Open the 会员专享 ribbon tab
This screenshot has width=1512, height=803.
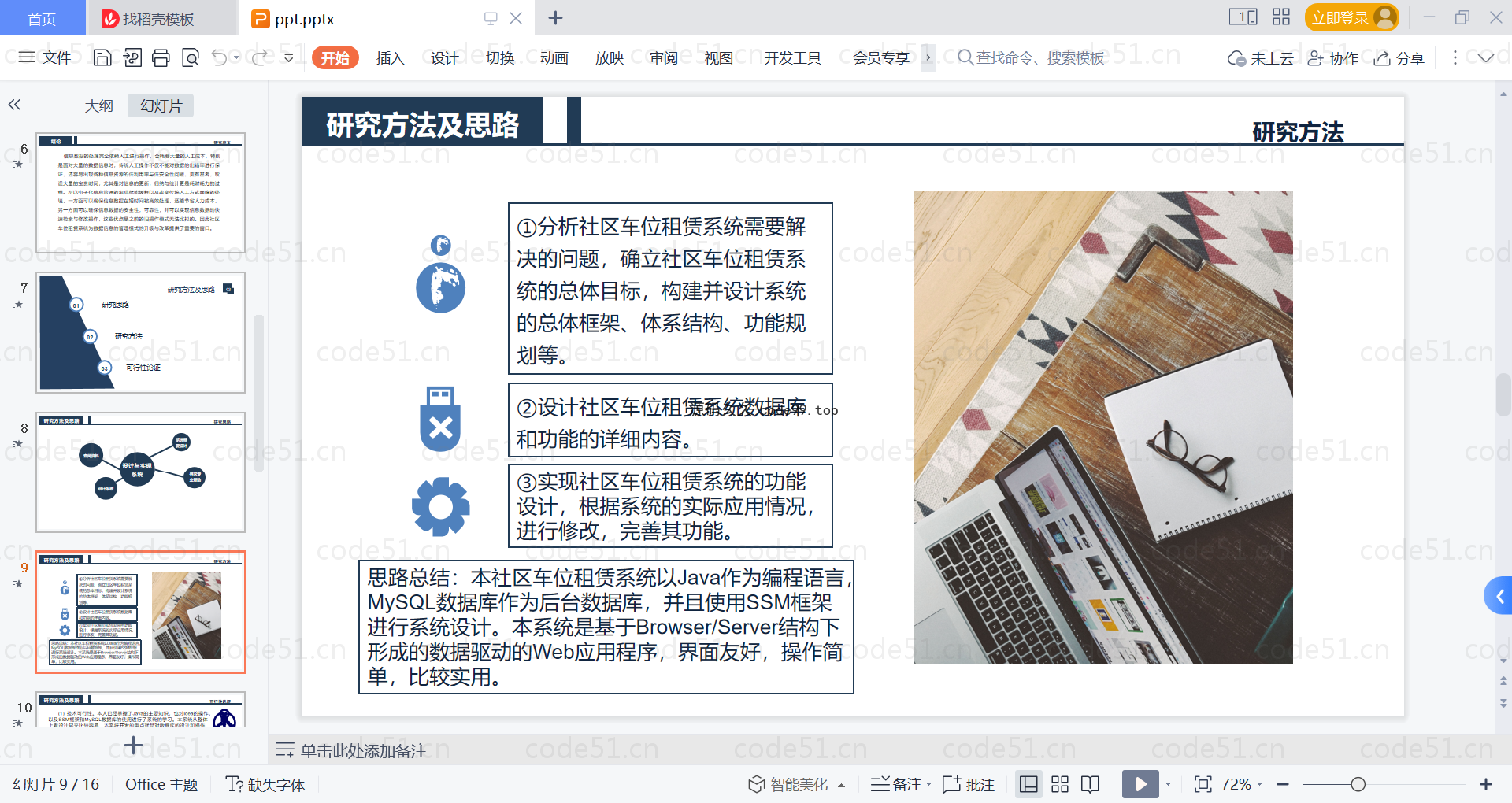(881, 57)
